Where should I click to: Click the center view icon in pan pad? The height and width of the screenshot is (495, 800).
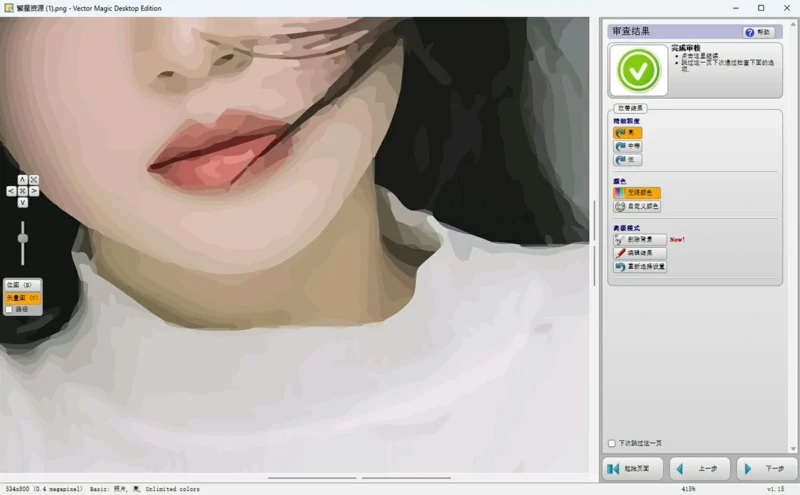[22, 191]
